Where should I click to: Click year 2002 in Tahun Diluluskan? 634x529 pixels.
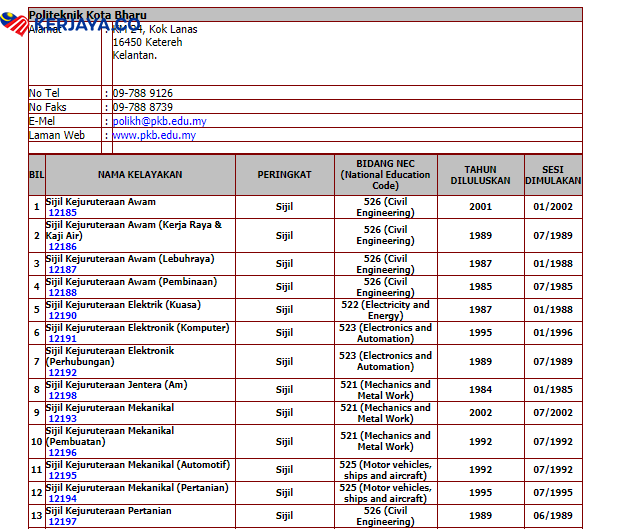(481, 413)
